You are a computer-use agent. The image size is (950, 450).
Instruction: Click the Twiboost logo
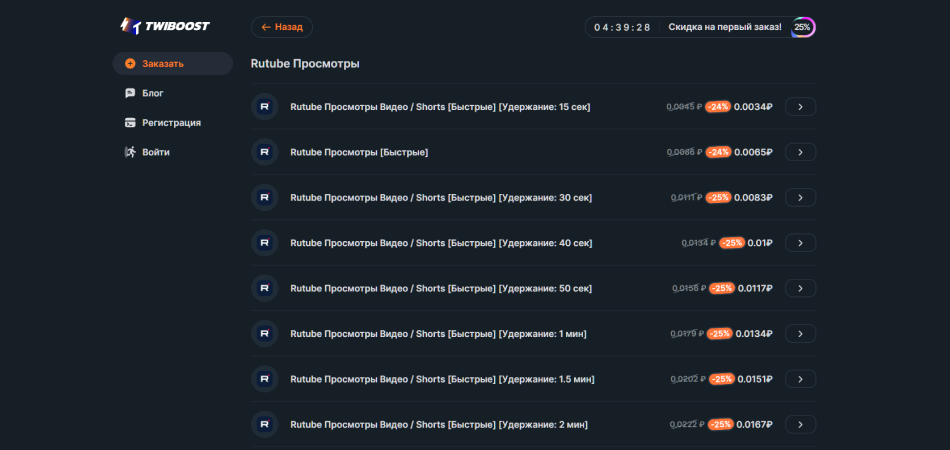[x=165, y=26]
